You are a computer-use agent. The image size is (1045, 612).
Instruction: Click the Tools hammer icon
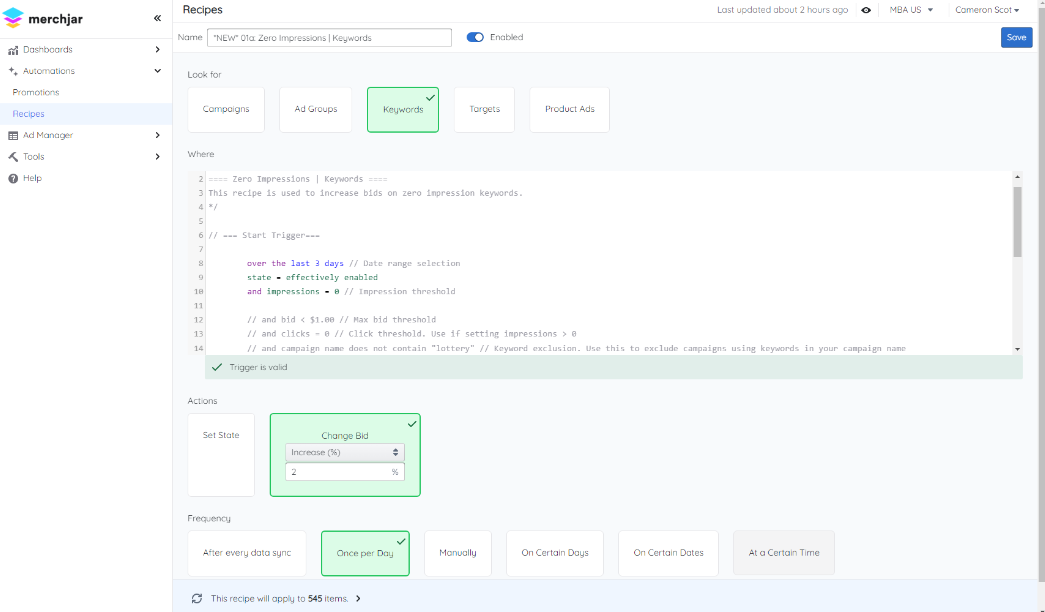(x=13, y=157)
